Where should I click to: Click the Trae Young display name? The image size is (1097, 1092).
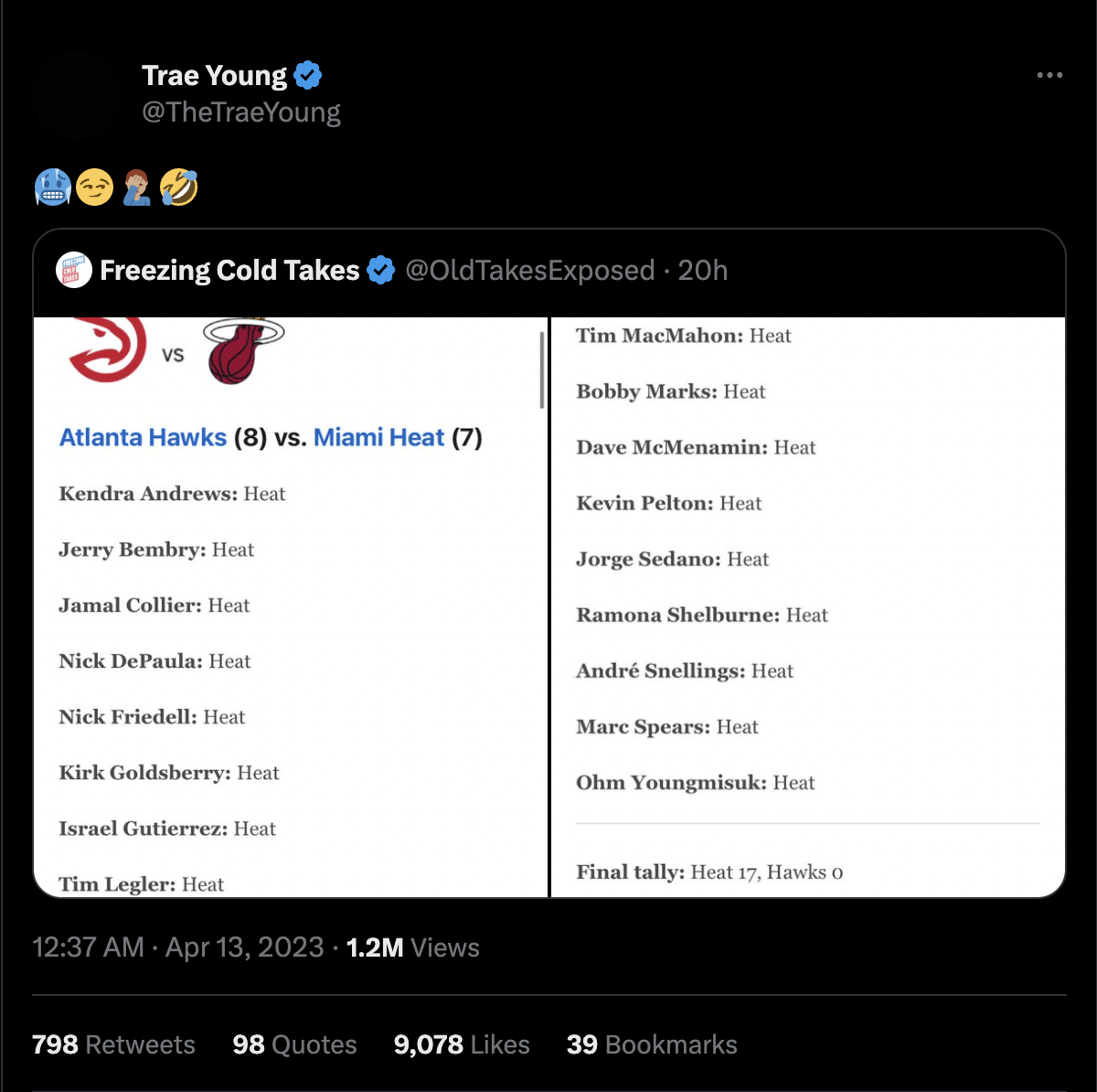214,75
